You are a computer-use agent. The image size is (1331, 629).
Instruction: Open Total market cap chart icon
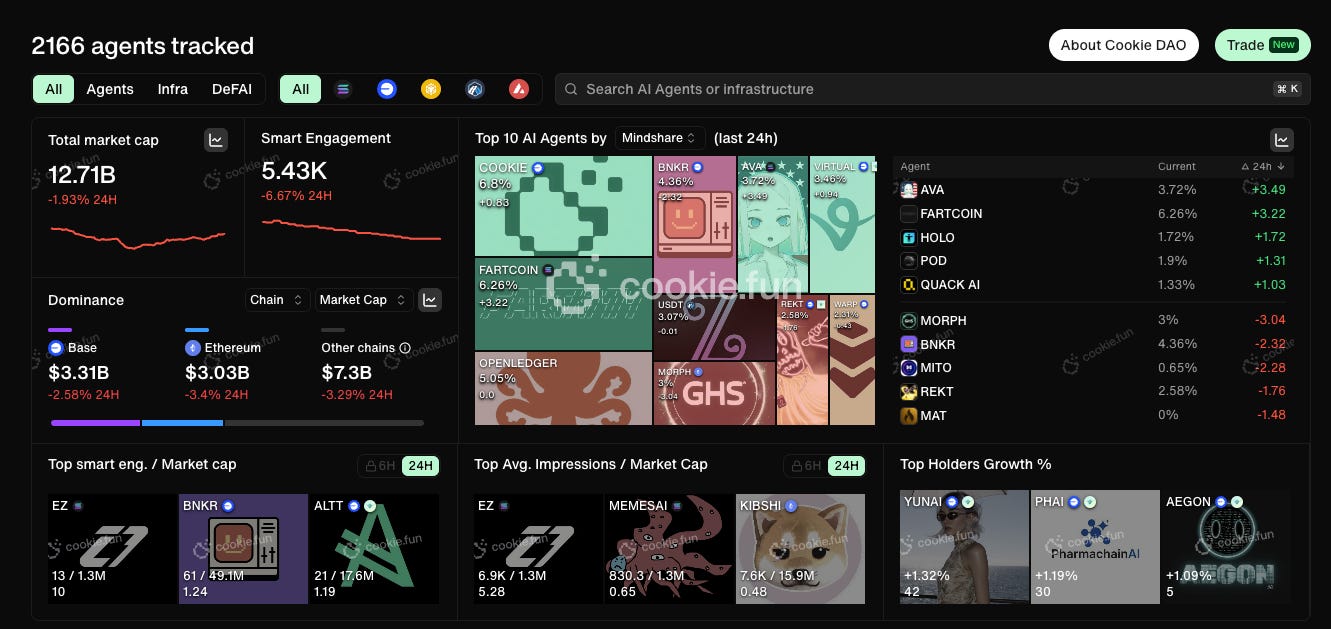[216, 140]
